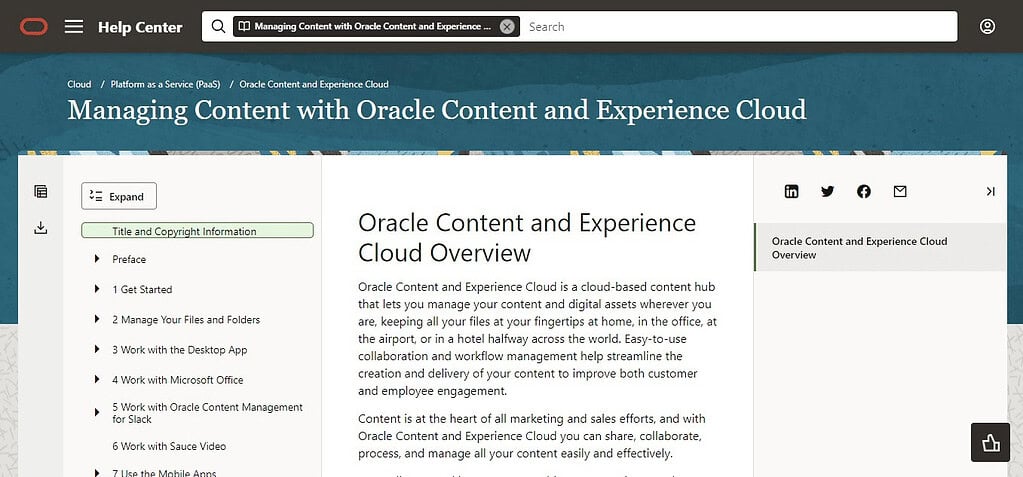This screenshot has height=477, width=1023.
Task: Select Title and Copyright Information entry
Action: point(197,231)
